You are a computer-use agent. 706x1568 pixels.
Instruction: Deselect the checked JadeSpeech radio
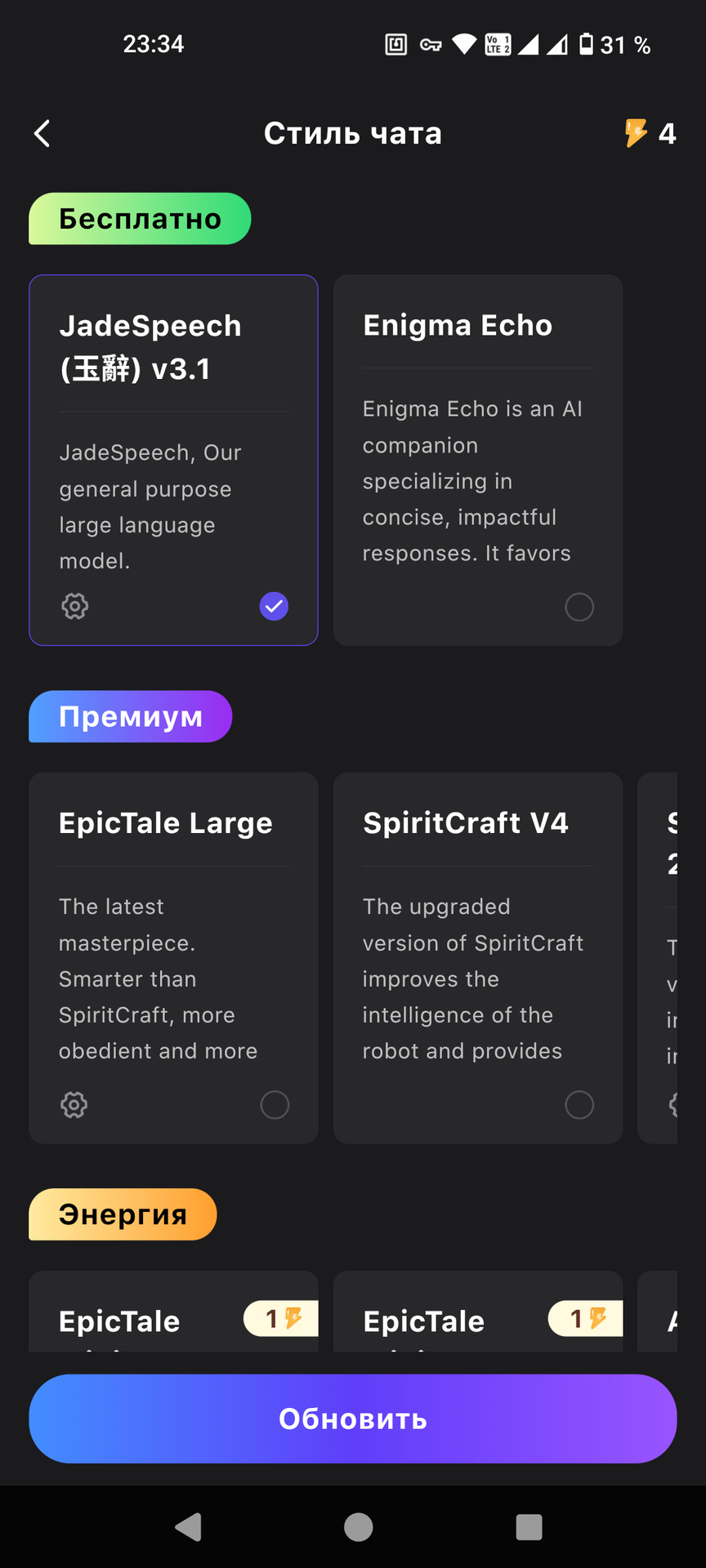(x=274, y=606)
